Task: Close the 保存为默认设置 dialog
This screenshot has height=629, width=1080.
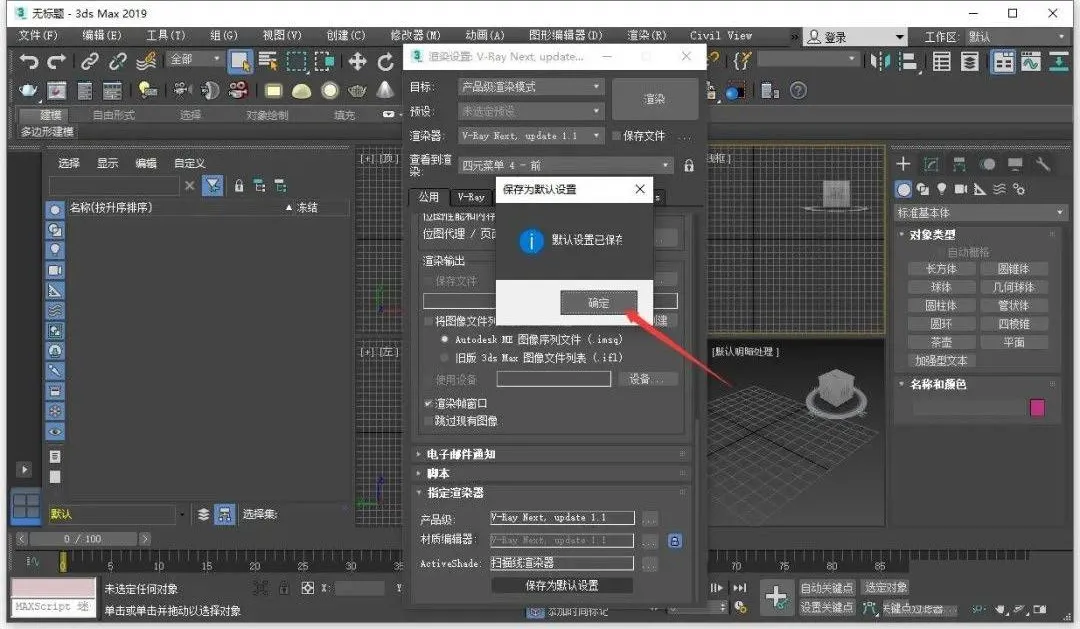Action: pyautogui.click(x=640, y=189)
